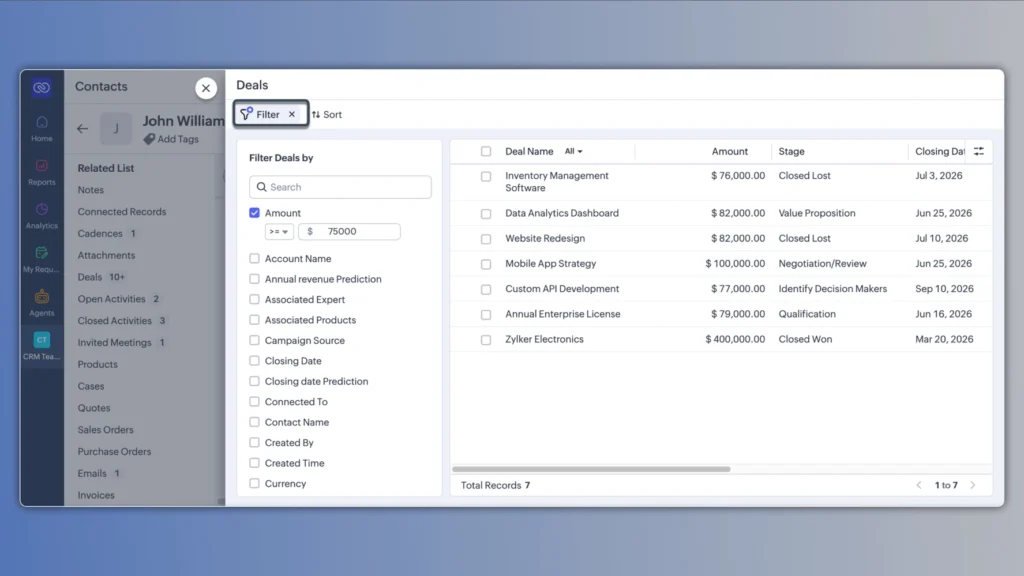Viewport: 1024px width, 576px height.
Task: Click the Negotiation/Review stage cell
Action: 822,264
